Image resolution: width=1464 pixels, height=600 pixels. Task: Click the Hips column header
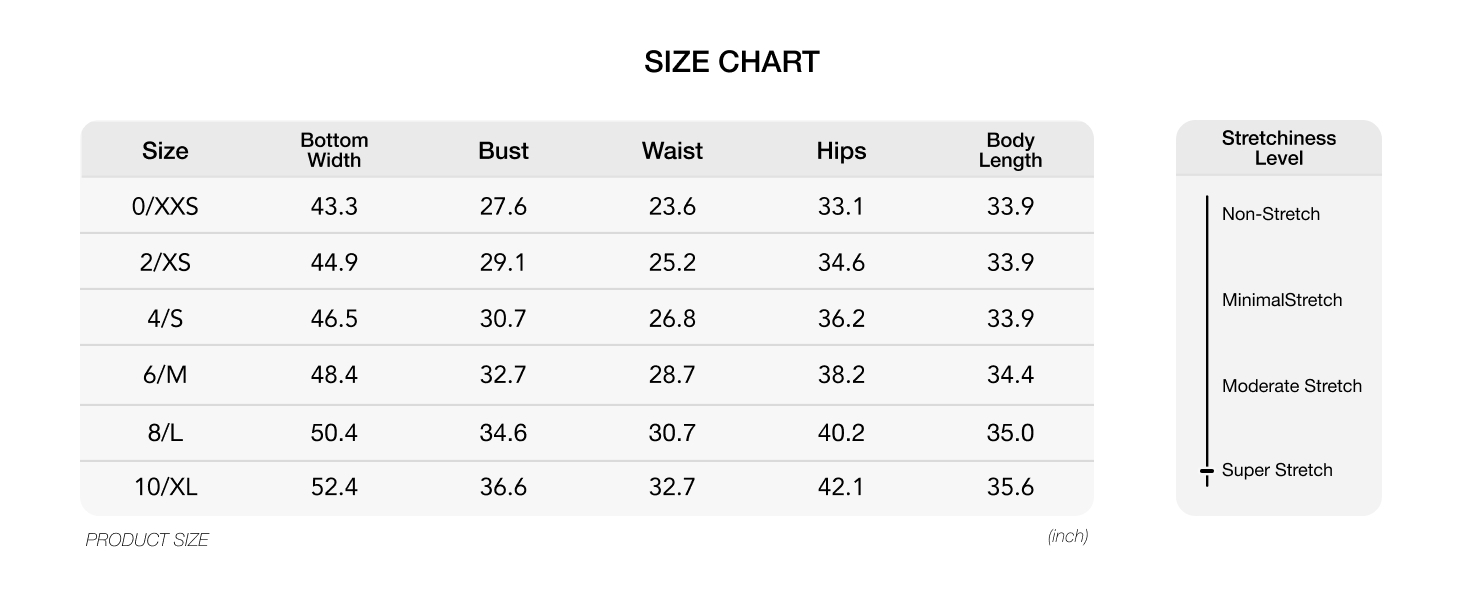(841, 151)
